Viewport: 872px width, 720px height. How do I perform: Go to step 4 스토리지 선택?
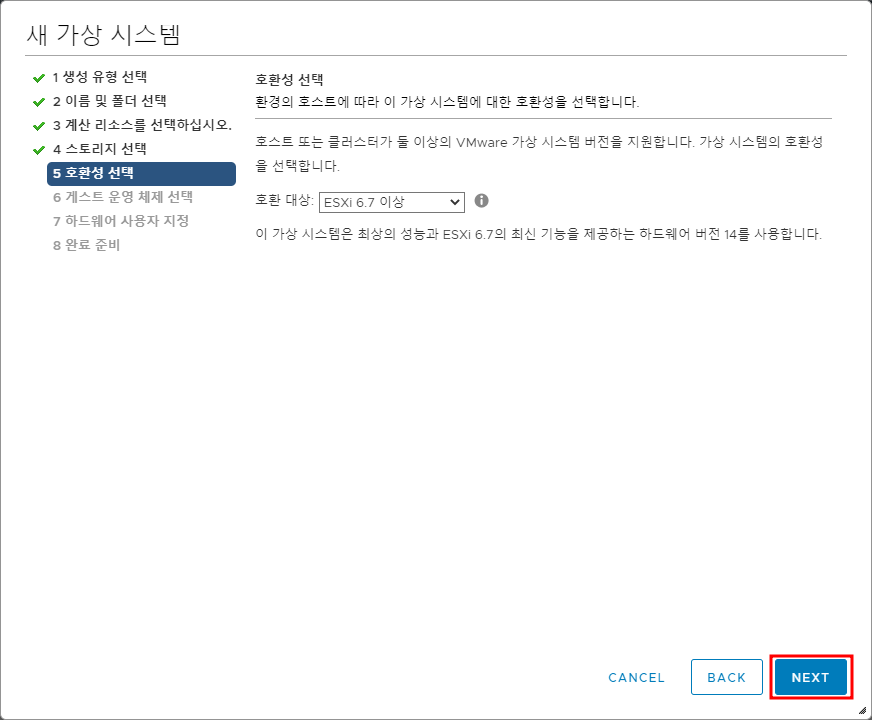pyautogui.click(x=100, y=149)
